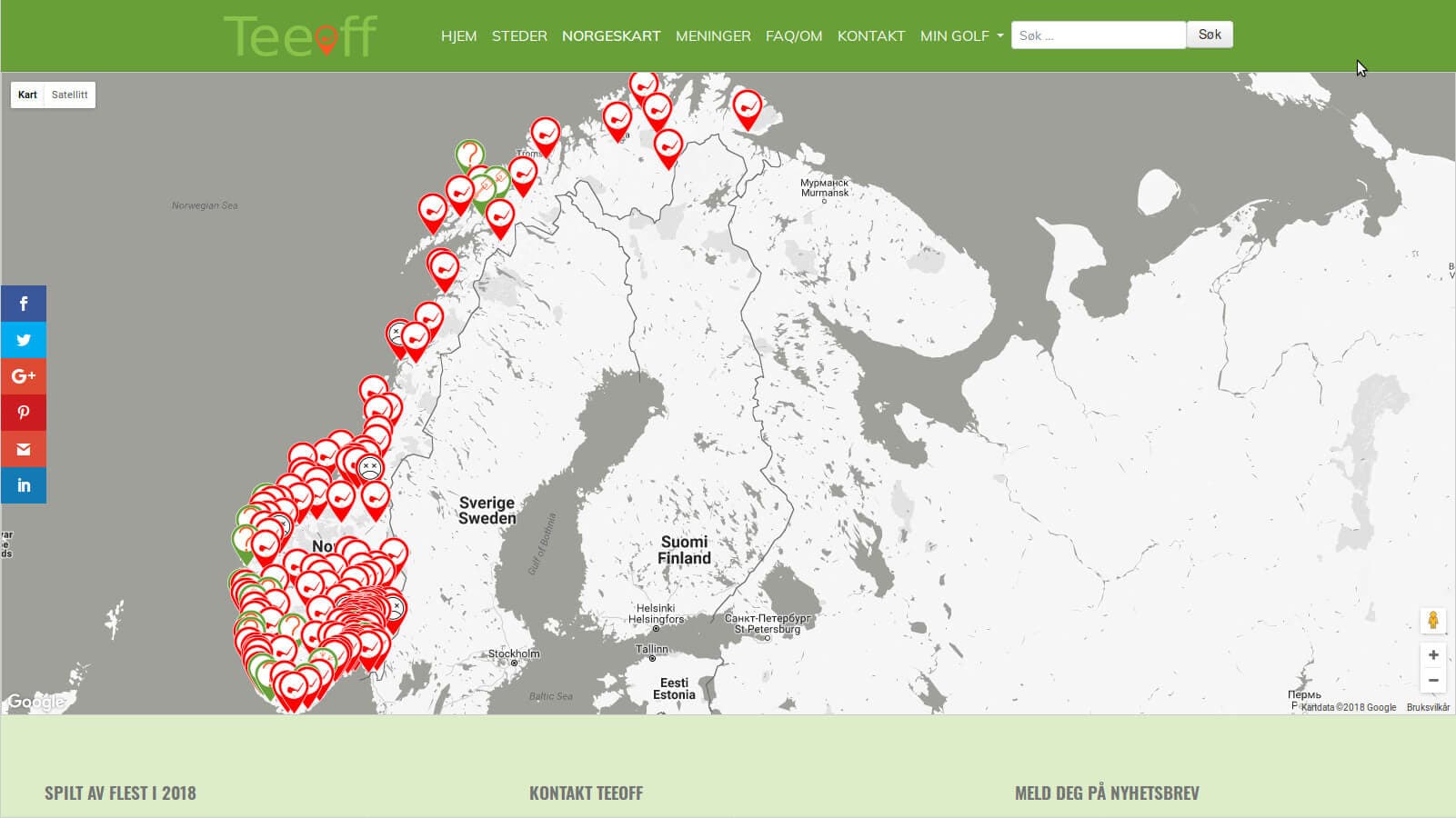Switch the map to Satellitt view
The width and height of the screenshot is (1456, 818).
(x=69, y=94)
